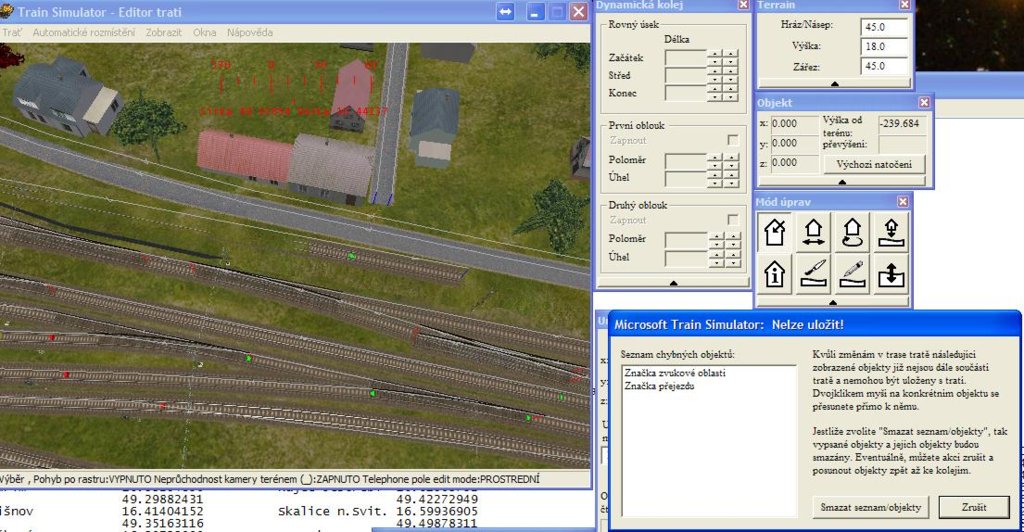1024x532 pixels.
Task: Collapse the Objekt panel with its bottom arrow bar
Action: click(842, 182)
